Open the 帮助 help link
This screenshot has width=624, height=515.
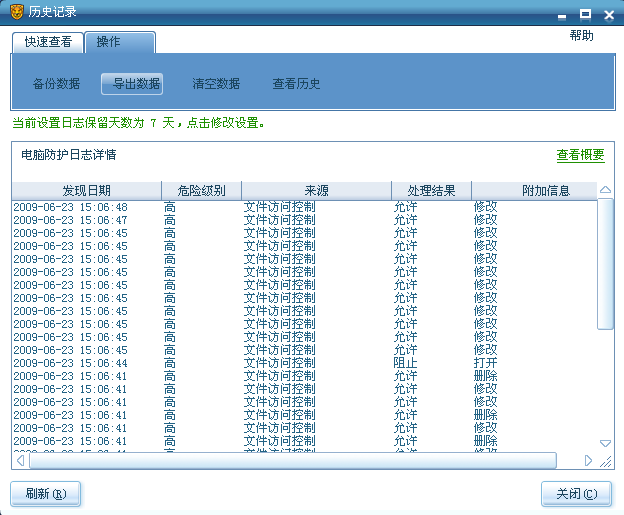point(581,35)
